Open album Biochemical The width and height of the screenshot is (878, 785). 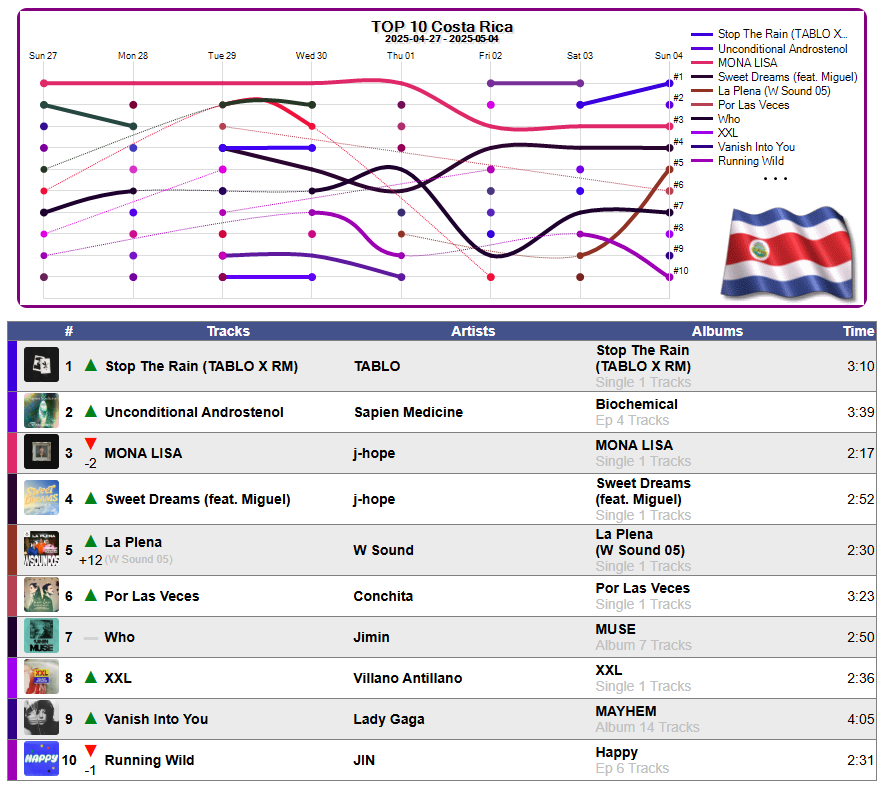click(637, 404)
